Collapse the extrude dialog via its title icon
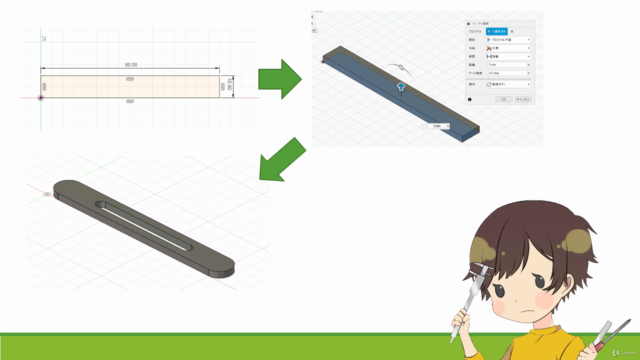The image size is (640, 360). pos(469,24)
